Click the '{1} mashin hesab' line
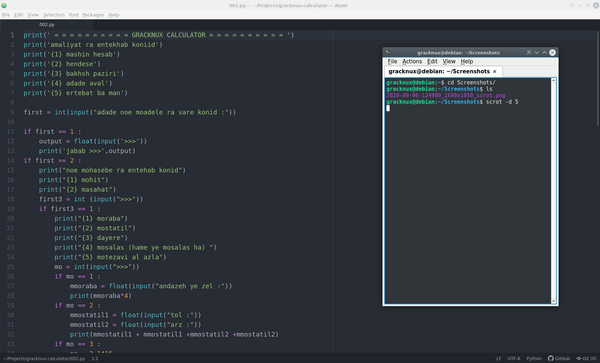Screen dimensions: 600x363 click(x=72, y=54)
